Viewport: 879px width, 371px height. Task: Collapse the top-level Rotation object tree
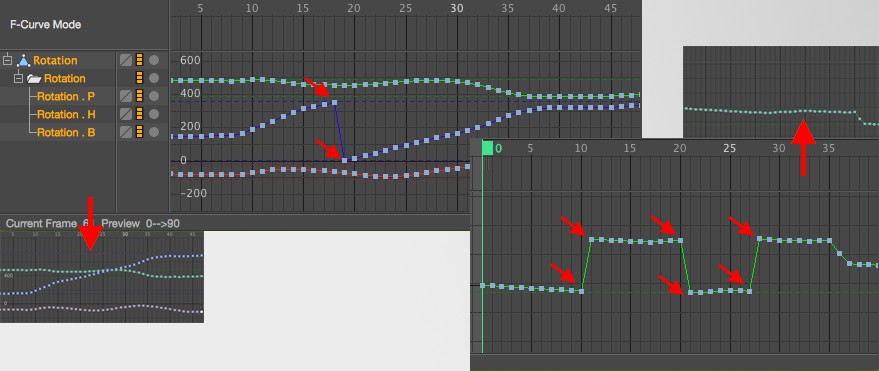(x=7, y=59)
